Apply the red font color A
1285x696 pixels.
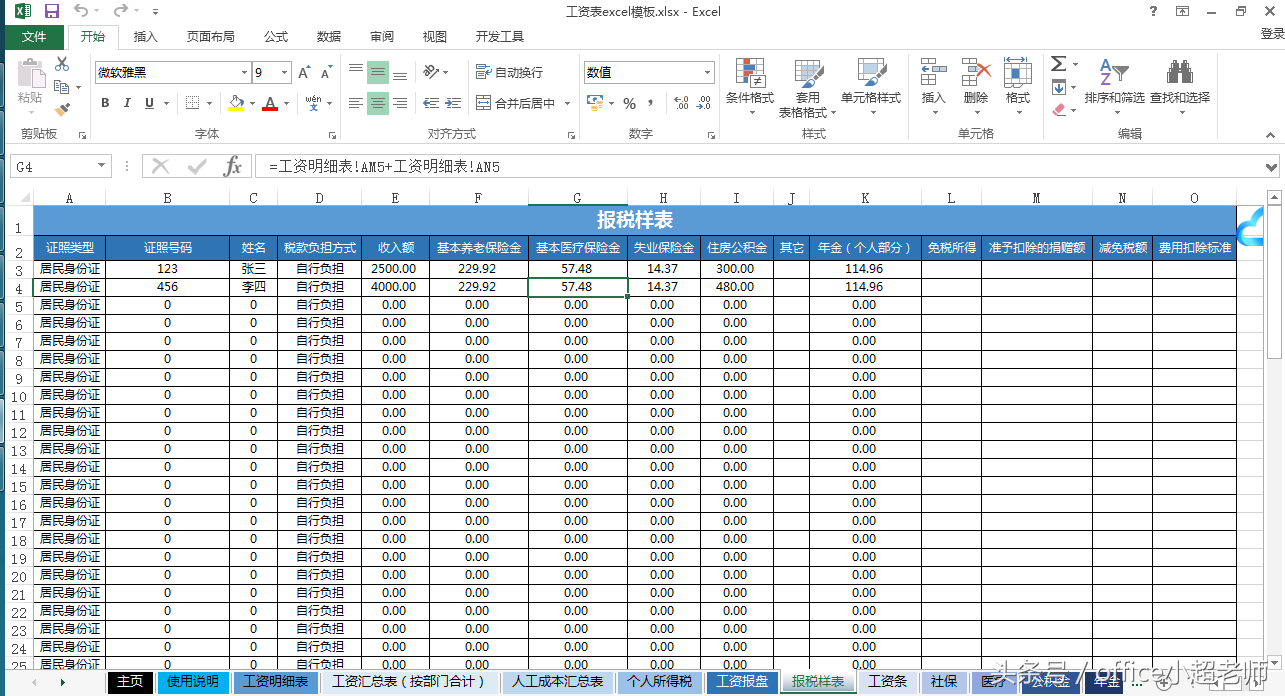click(270, 103)
